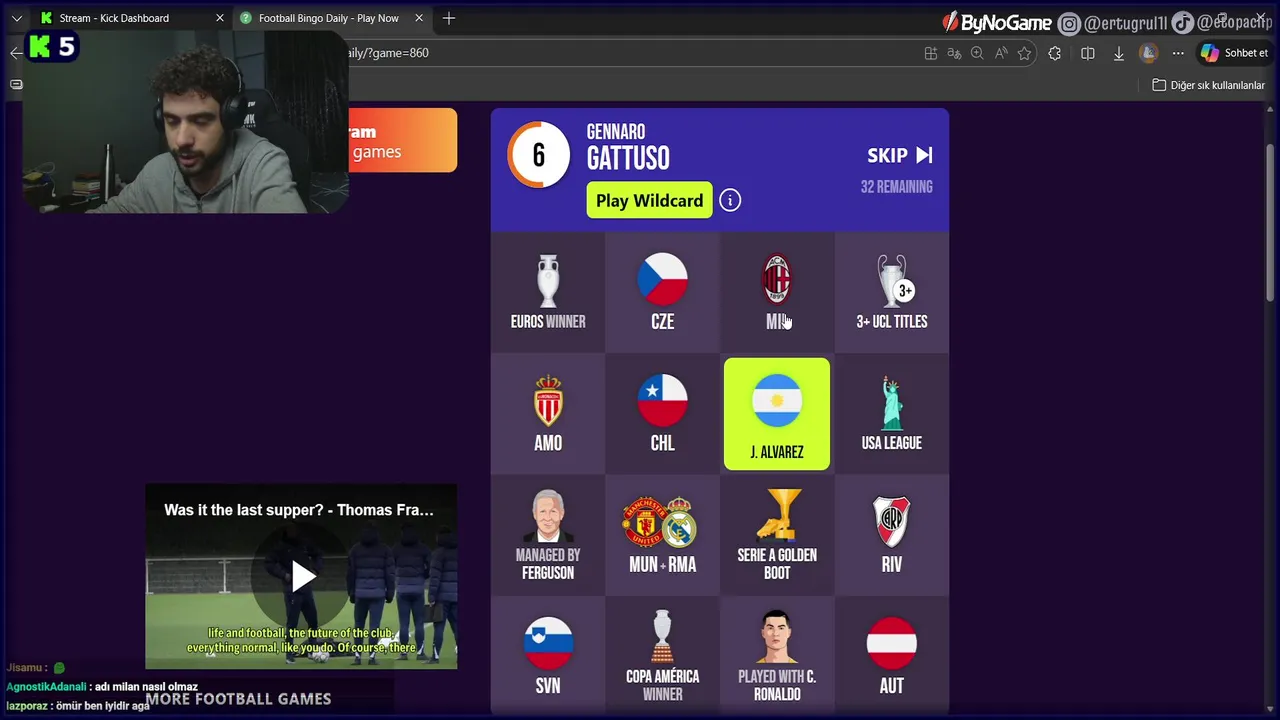Open the translate page icon
Viewport: 1280px width, 720px height.
click(x=954, y=53)
